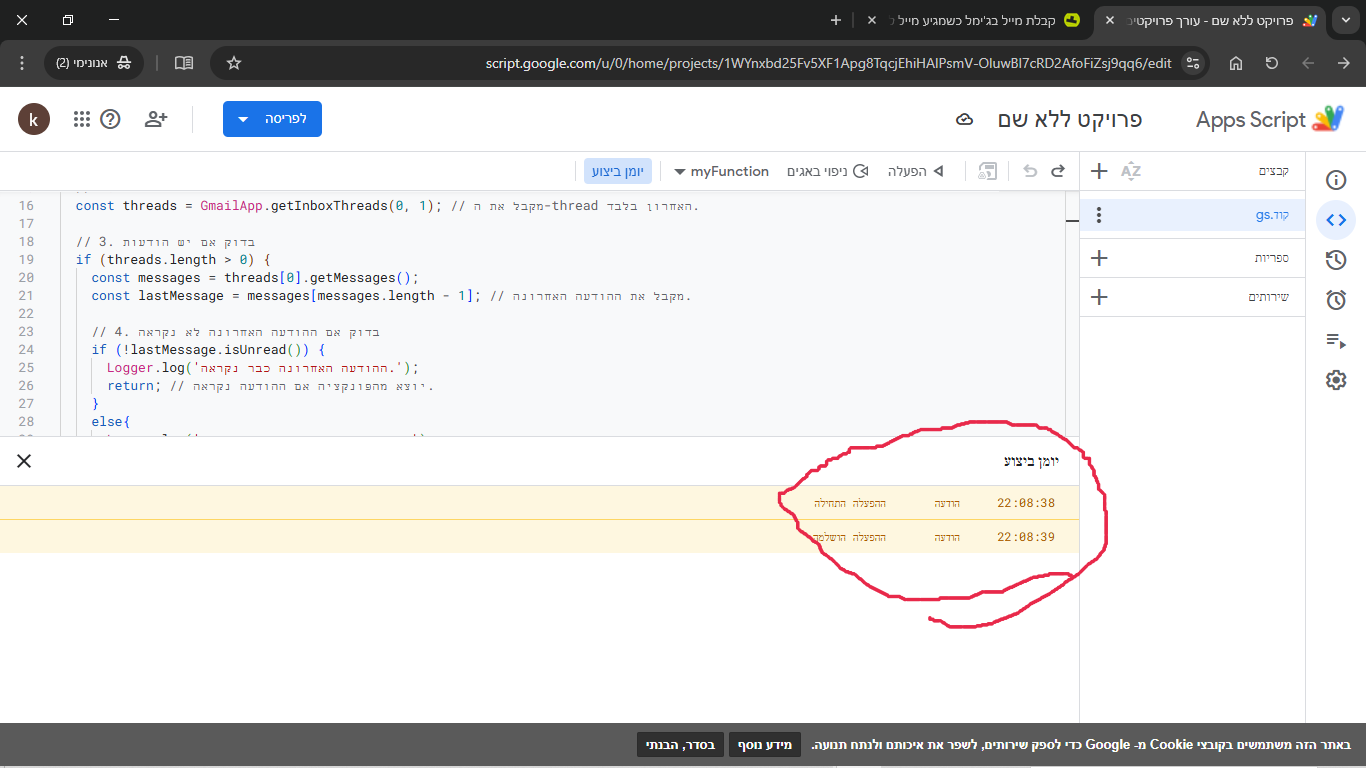The image size is (1366, 768).
Task: Toggle the יומן ביצוע execution log button
Action: coord(619,171)
